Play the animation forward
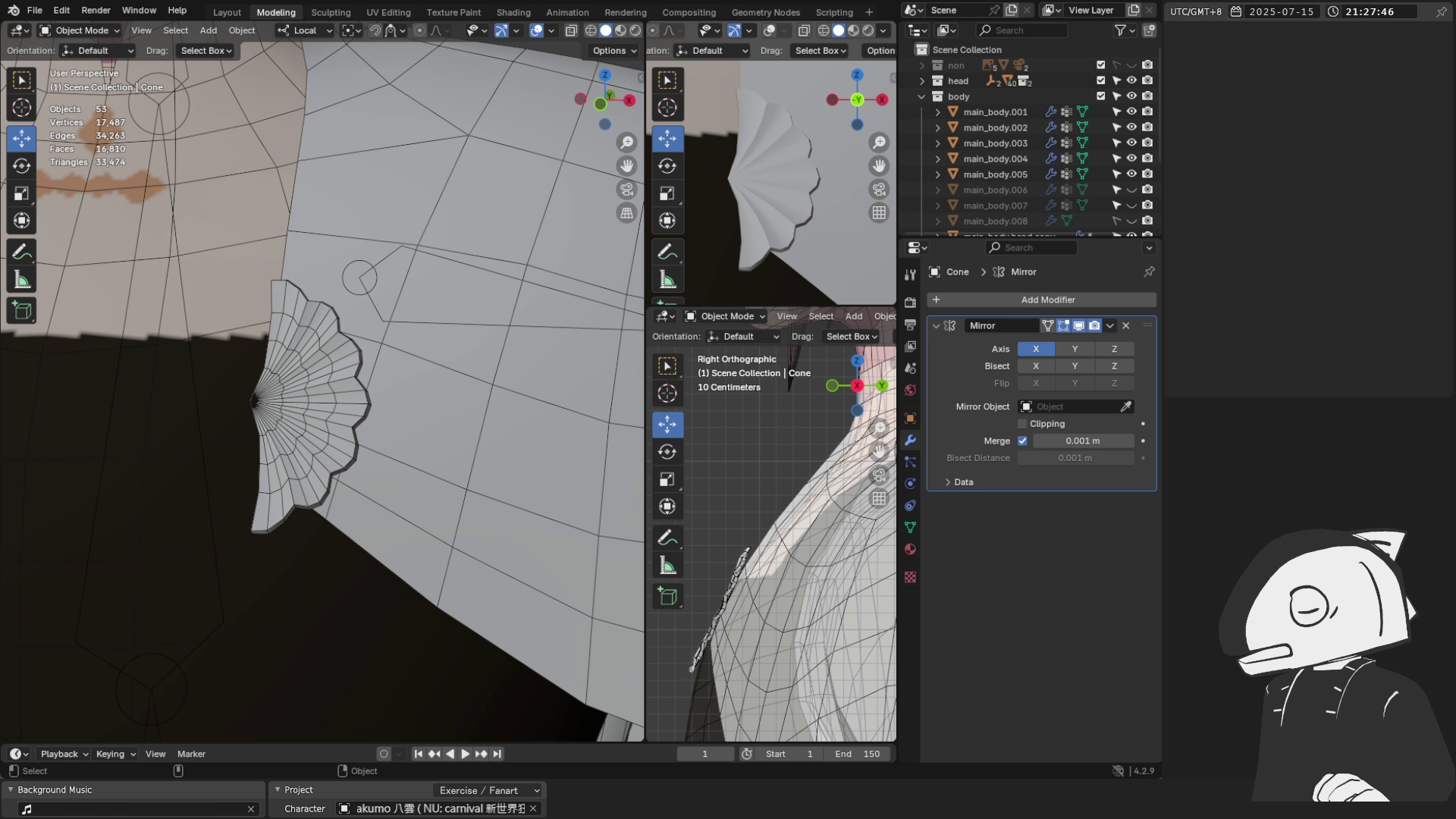This screenshot has height=819, width=1456. tap(466, 754)
